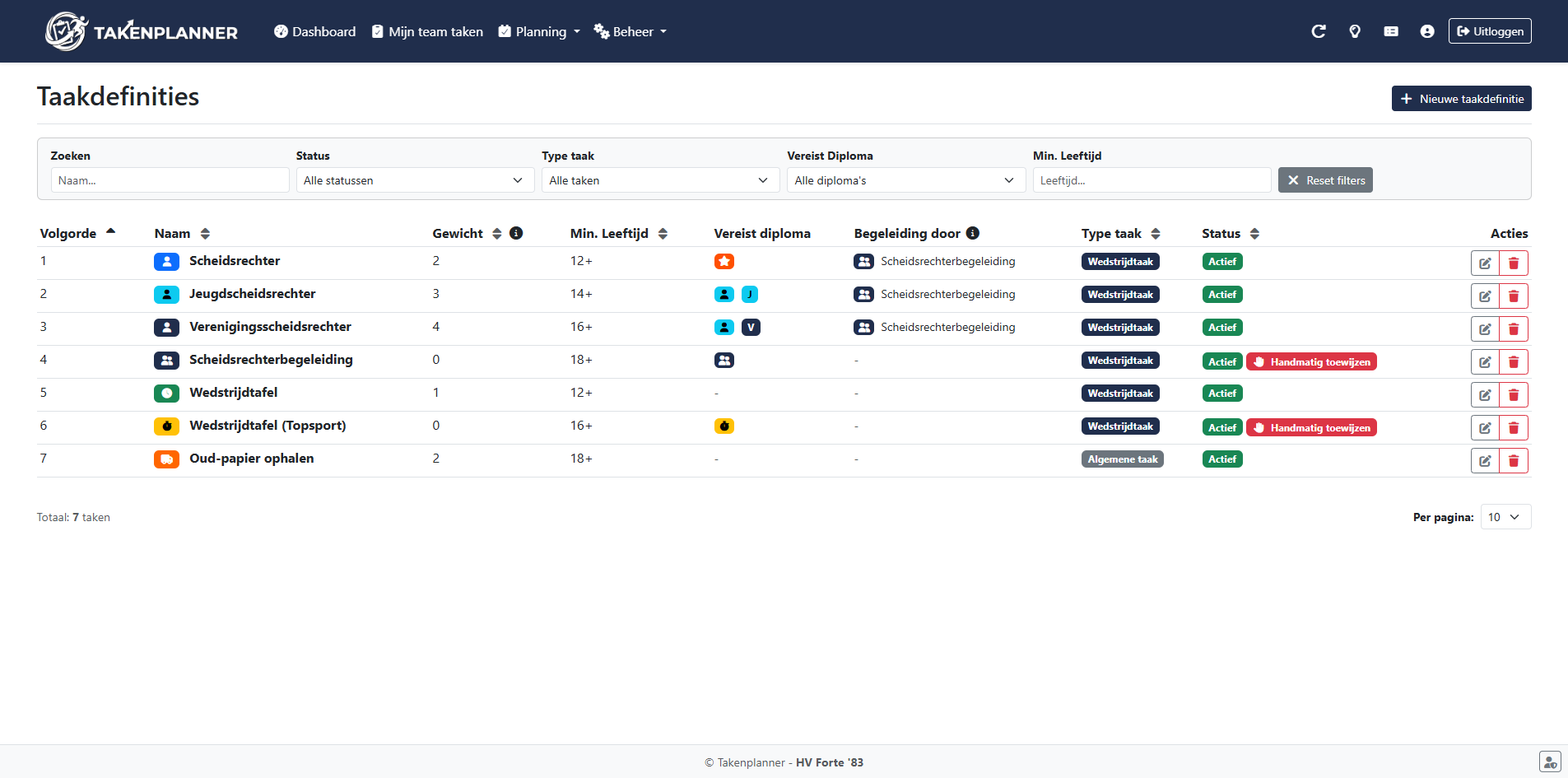Open the Beheer menu
The width and height of the screenshot is (1568, 778).
[x=630, y=31]
